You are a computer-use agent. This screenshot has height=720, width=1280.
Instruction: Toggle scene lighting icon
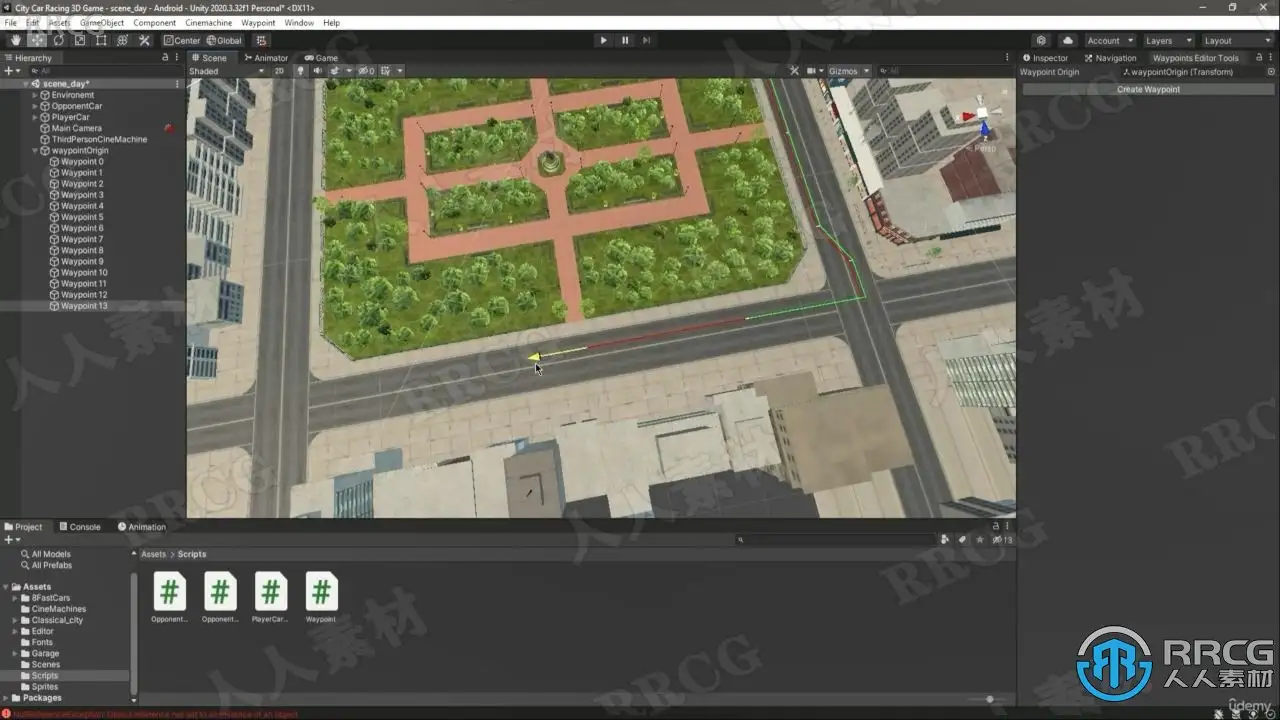pos(300,71)
